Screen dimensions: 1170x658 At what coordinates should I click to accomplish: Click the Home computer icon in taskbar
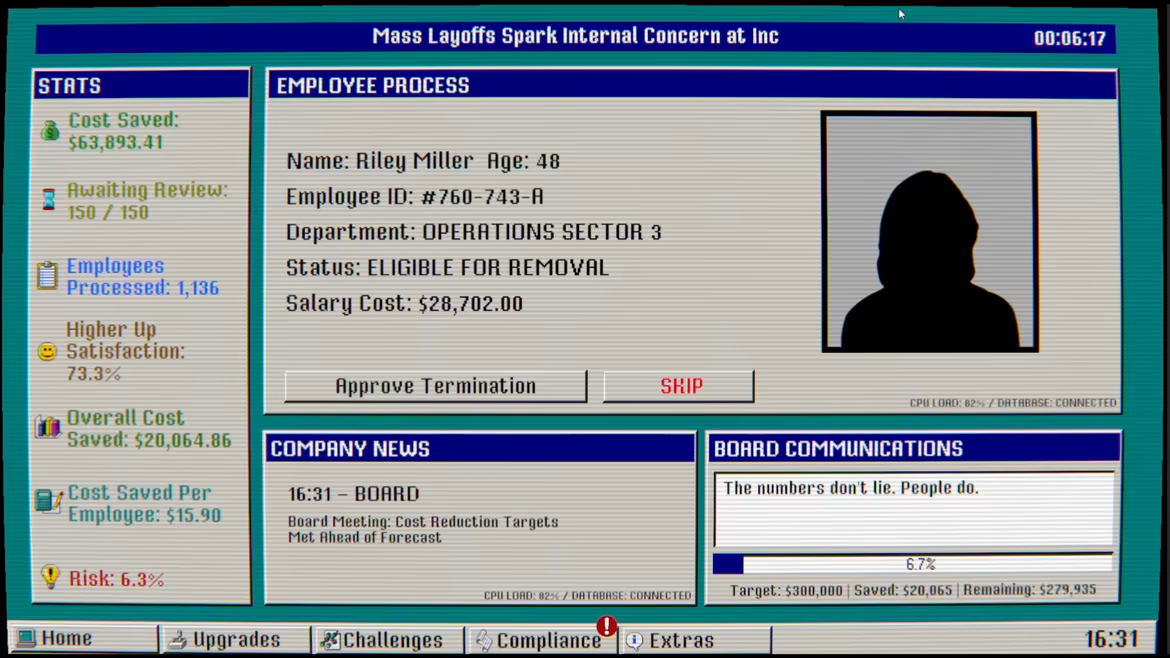tap(26, 639)
